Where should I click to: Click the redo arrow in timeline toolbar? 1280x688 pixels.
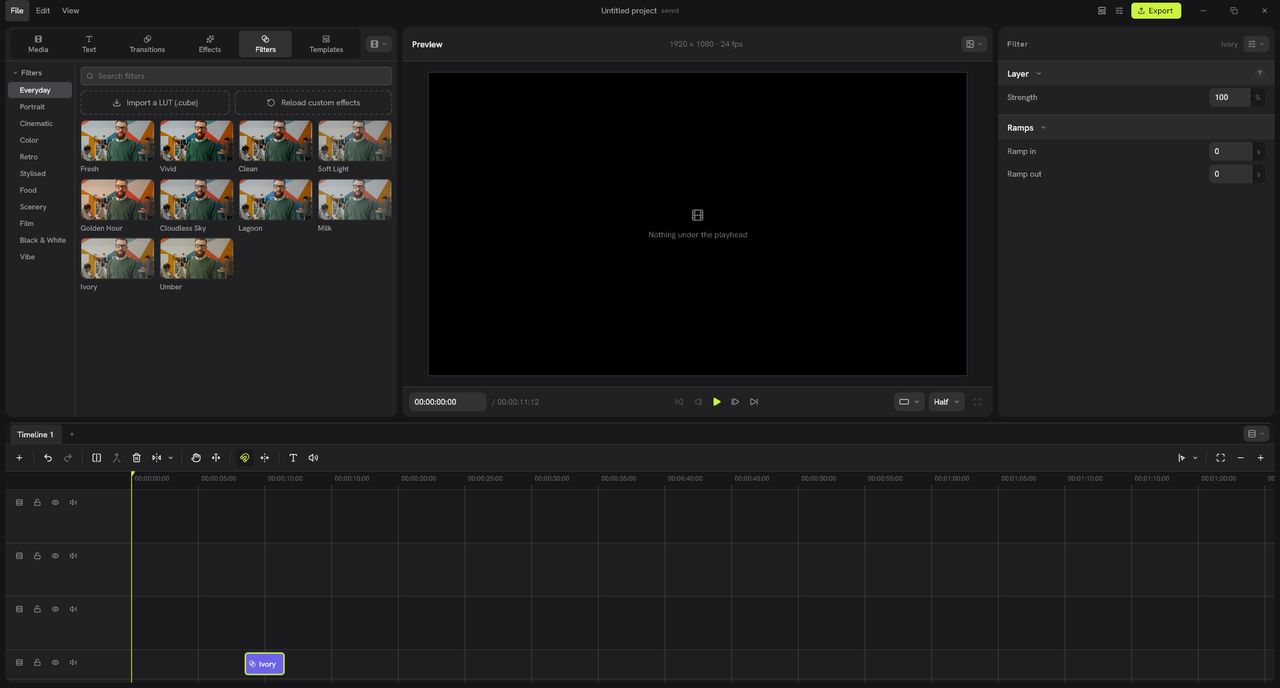68,458
